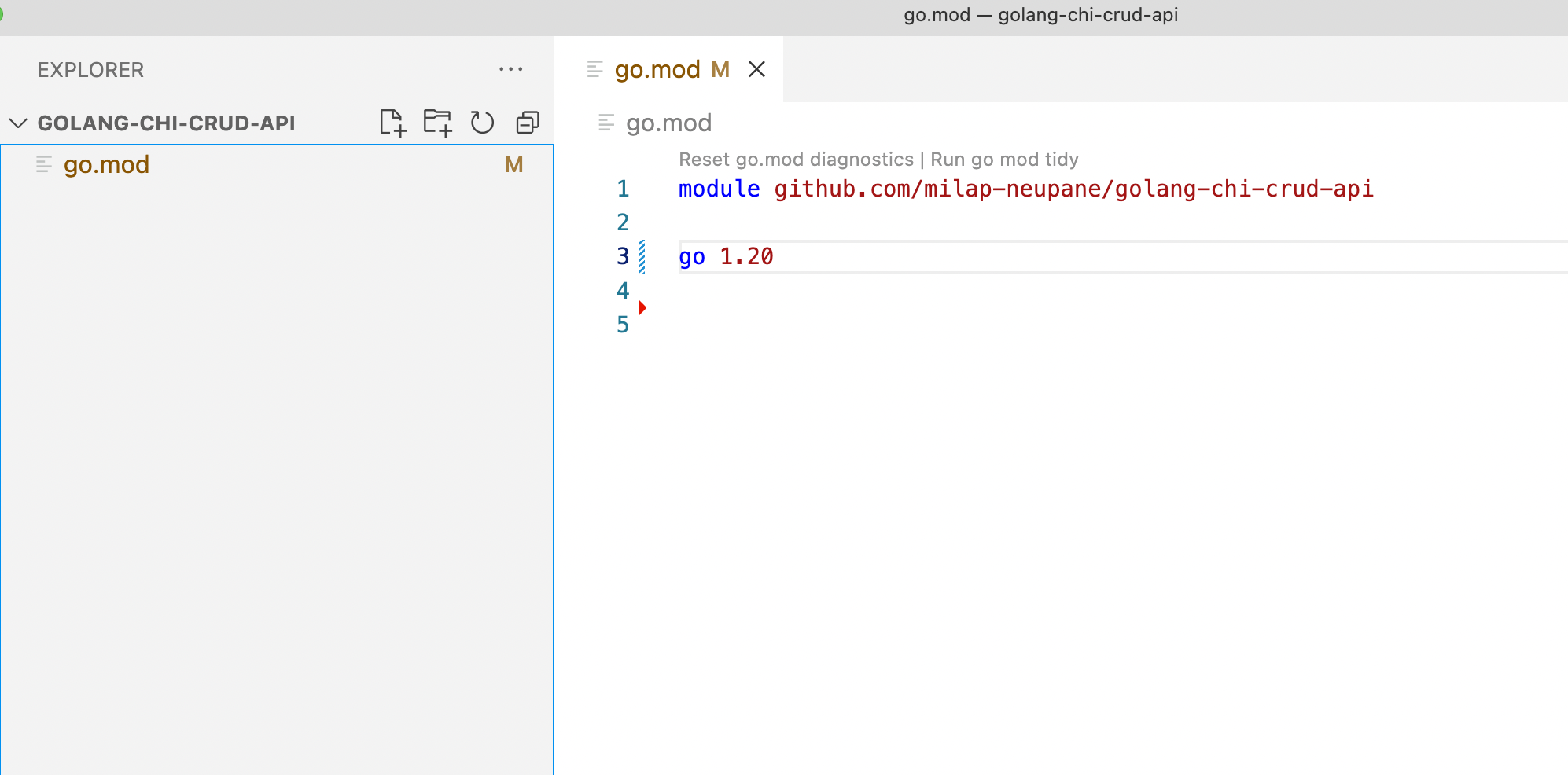Close the go.mod editor tab
Image resolution: width=1568 pixels, height=775 pixels.
[756, 70]
